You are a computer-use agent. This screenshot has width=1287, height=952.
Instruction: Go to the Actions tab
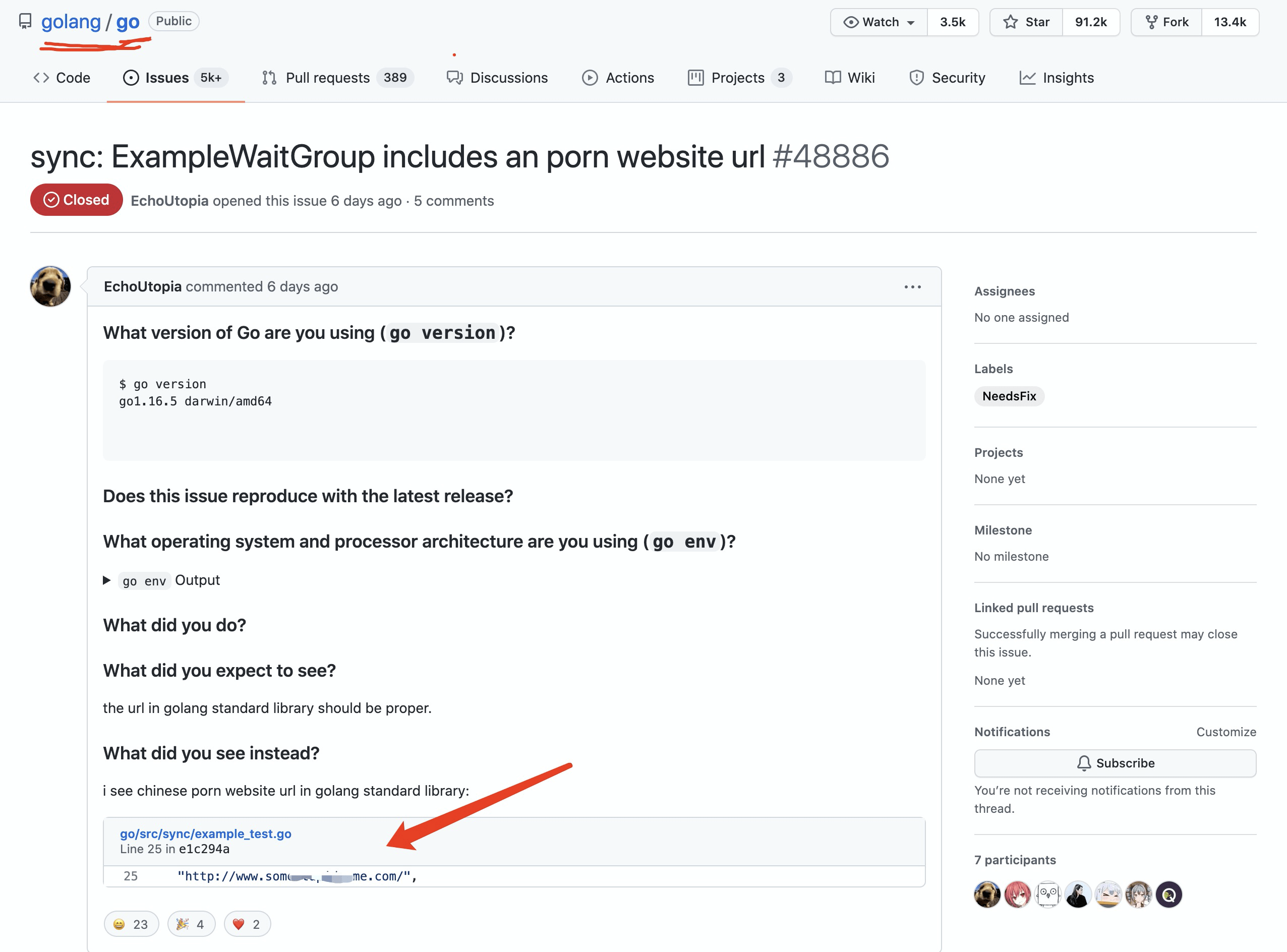coord(618,78)
